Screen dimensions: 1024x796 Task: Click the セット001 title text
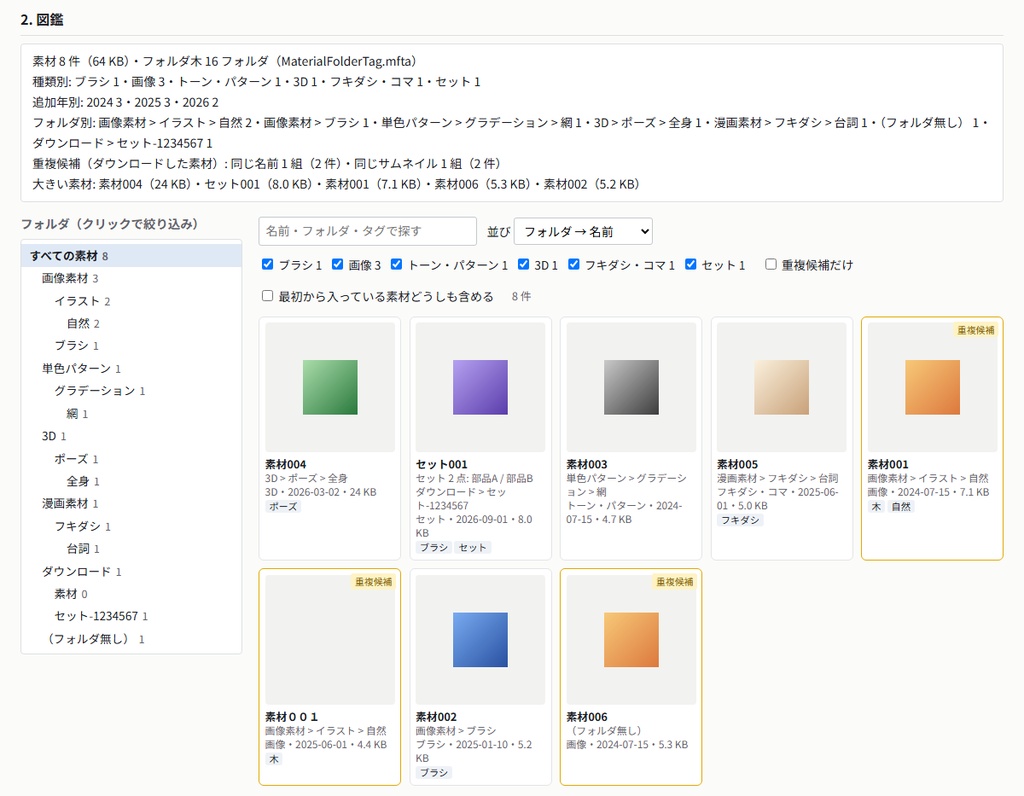(x=441, y=464)
